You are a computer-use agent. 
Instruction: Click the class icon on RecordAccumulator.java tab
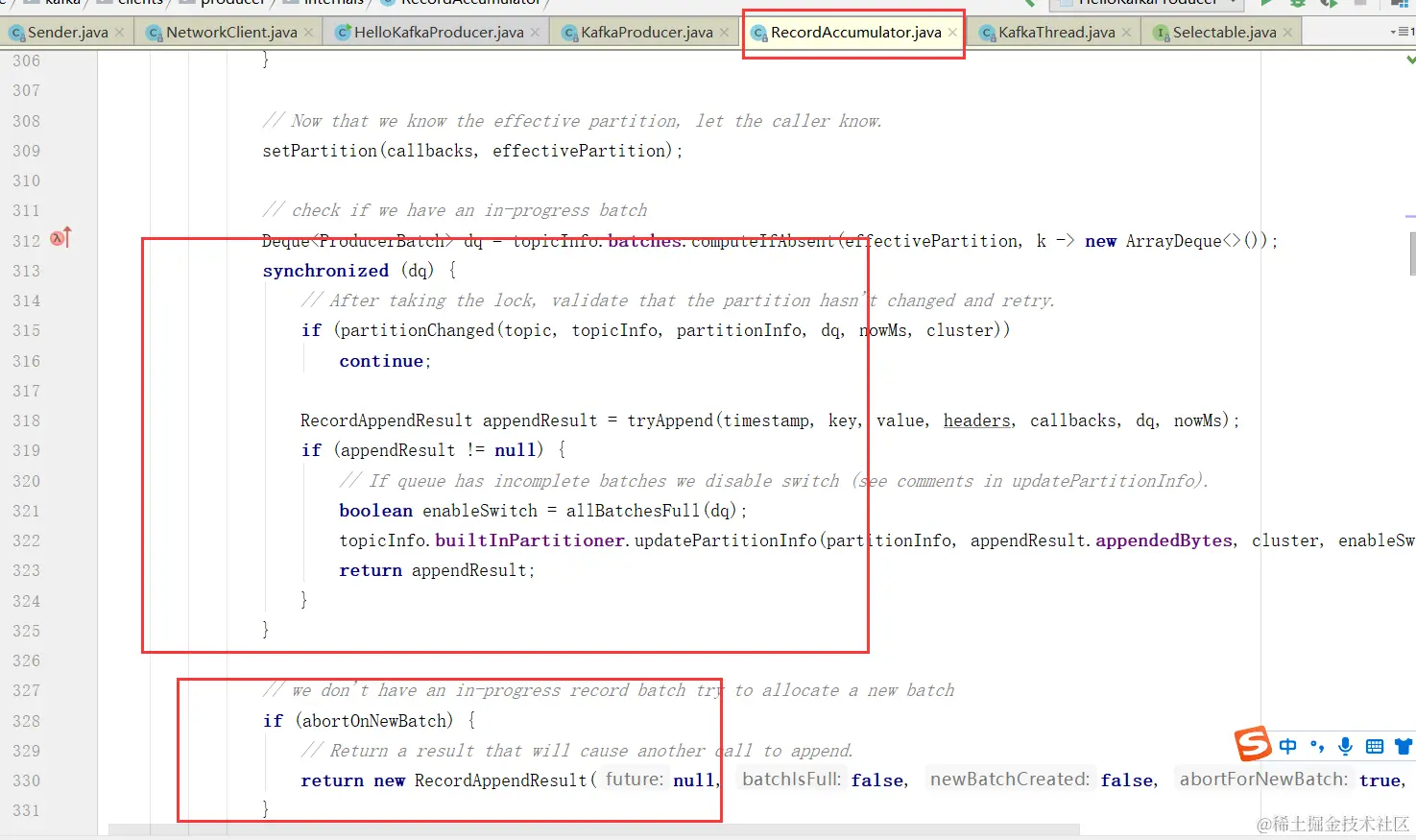(759, 34)
